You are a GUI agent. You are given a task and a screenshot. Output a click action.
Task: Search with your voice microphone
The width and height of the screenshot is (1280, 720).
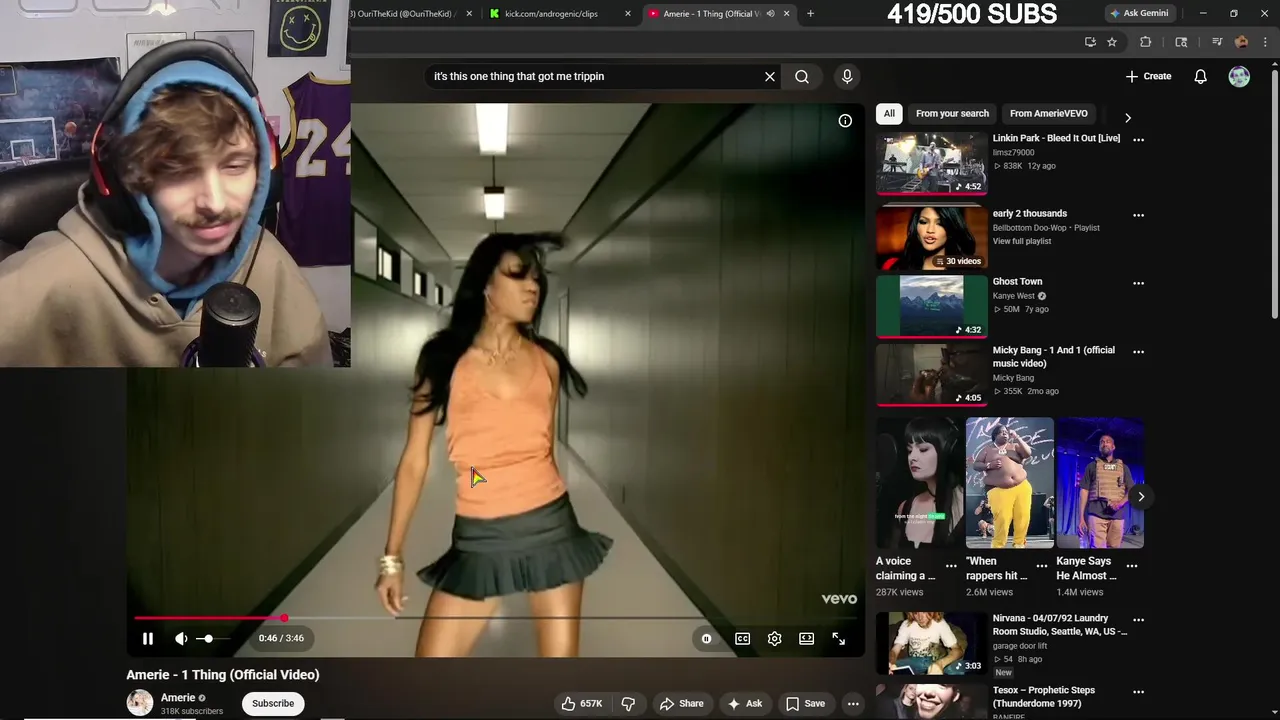pyautogui.click(x=847, y=76)
